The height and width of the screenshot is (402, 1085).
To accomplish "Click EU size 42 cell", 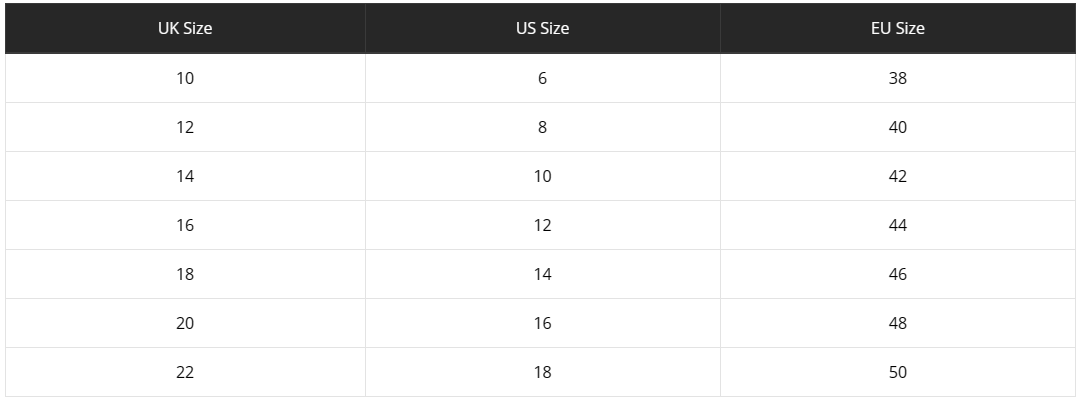I will [898, 176].
